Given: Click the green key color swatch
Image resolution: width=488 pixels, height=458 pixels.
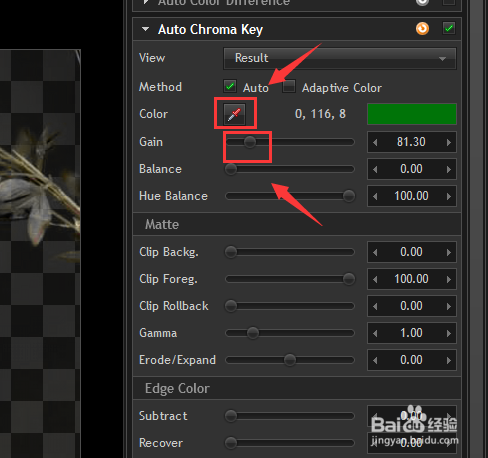Looking at the screenshot, I should [412, 114].
